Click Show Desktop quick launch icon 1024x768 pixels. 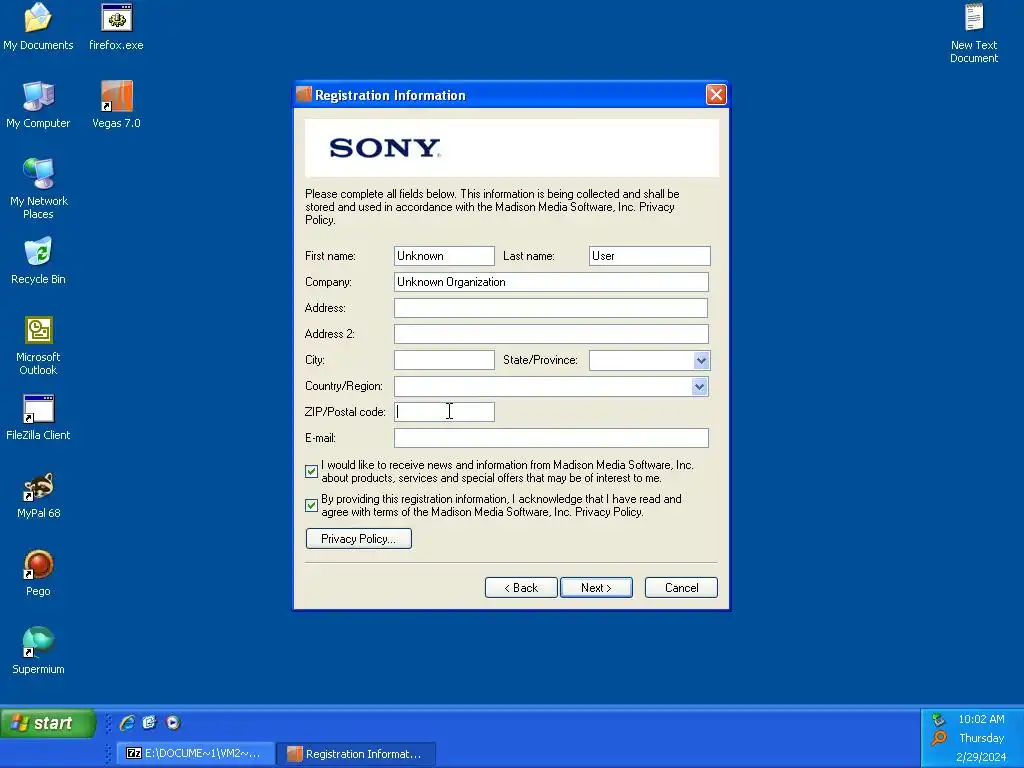click(150, 722)
